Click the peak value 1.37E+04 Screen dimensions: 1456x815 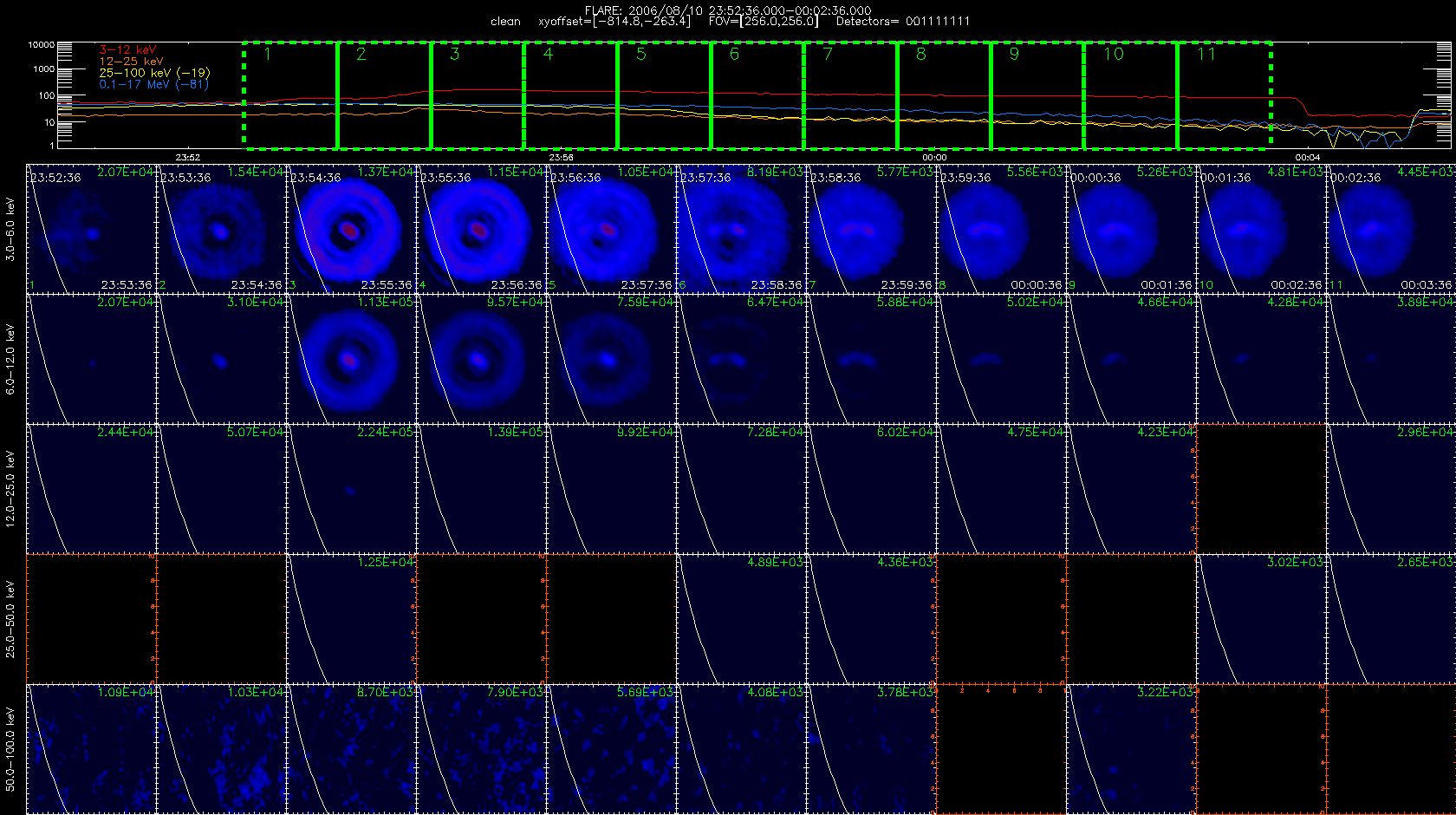[386, 172]
